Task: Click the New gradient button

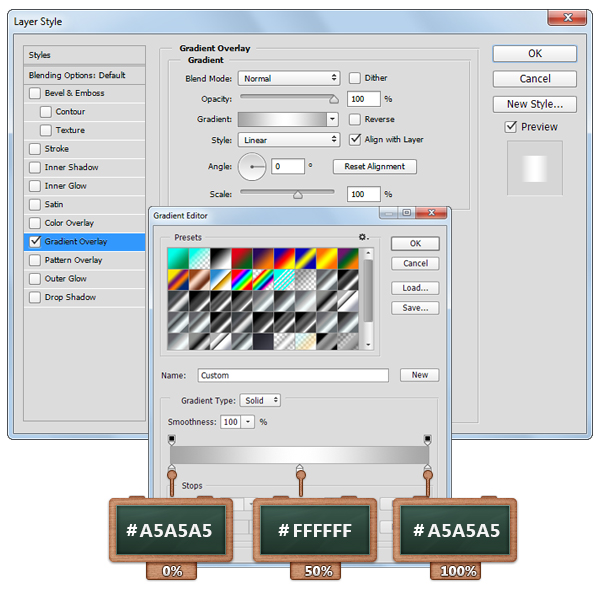Action: 419,375
